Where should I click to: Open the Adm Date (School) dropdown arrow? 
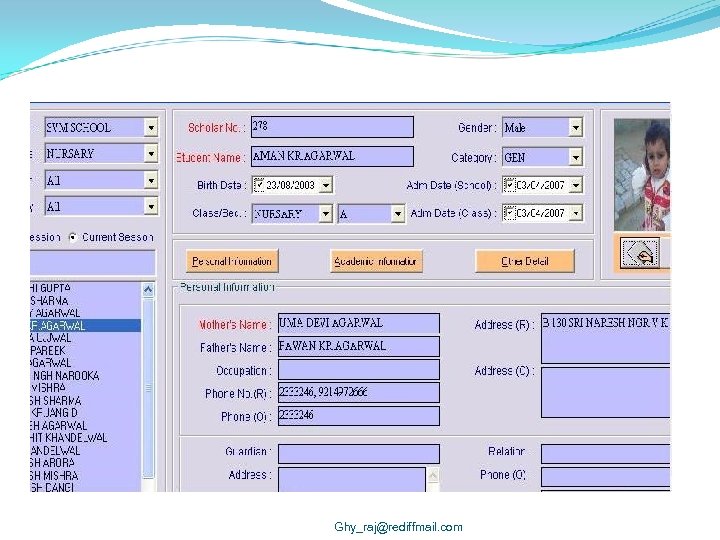coord(575,185)
